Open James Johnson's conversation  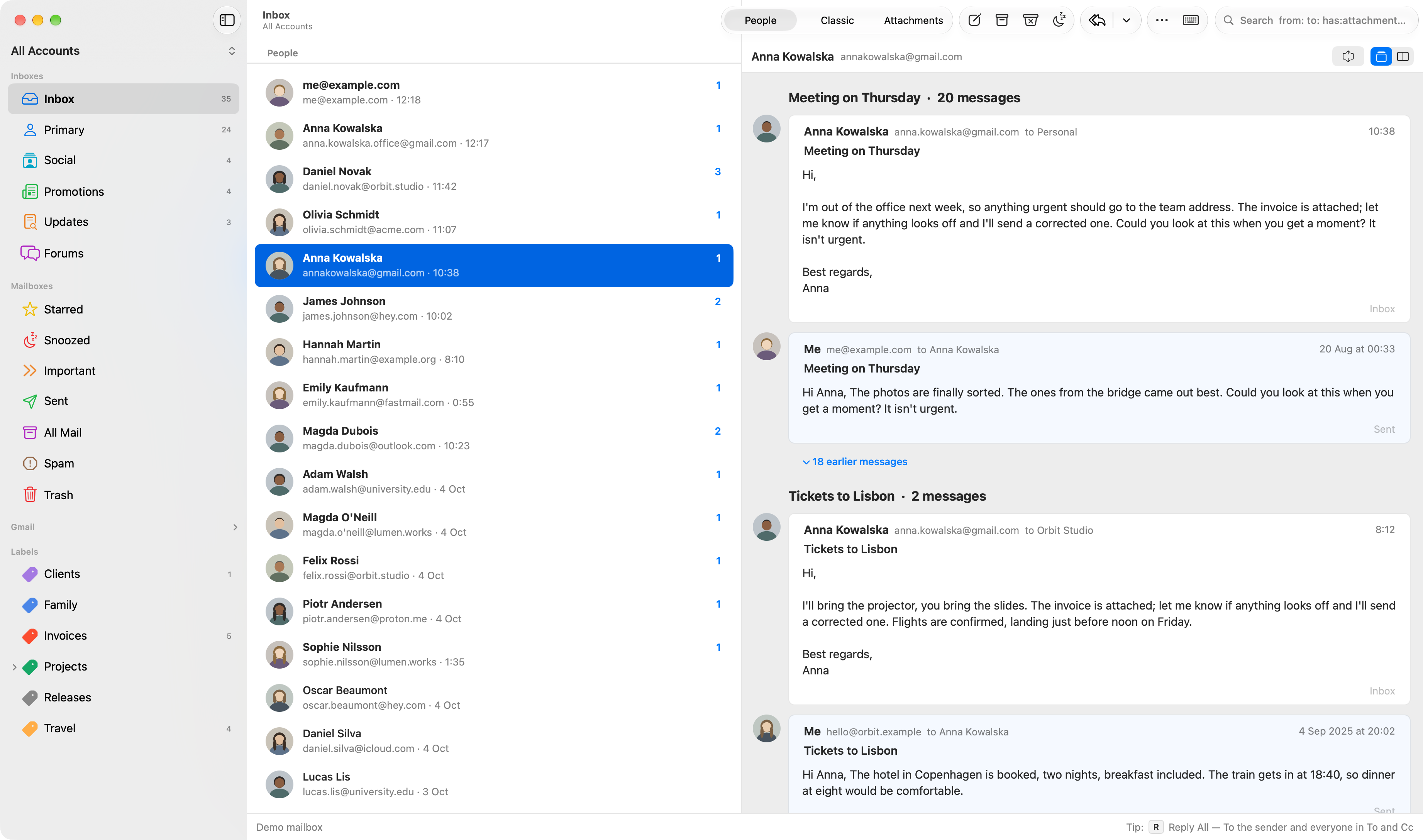(x=494, y=308)
